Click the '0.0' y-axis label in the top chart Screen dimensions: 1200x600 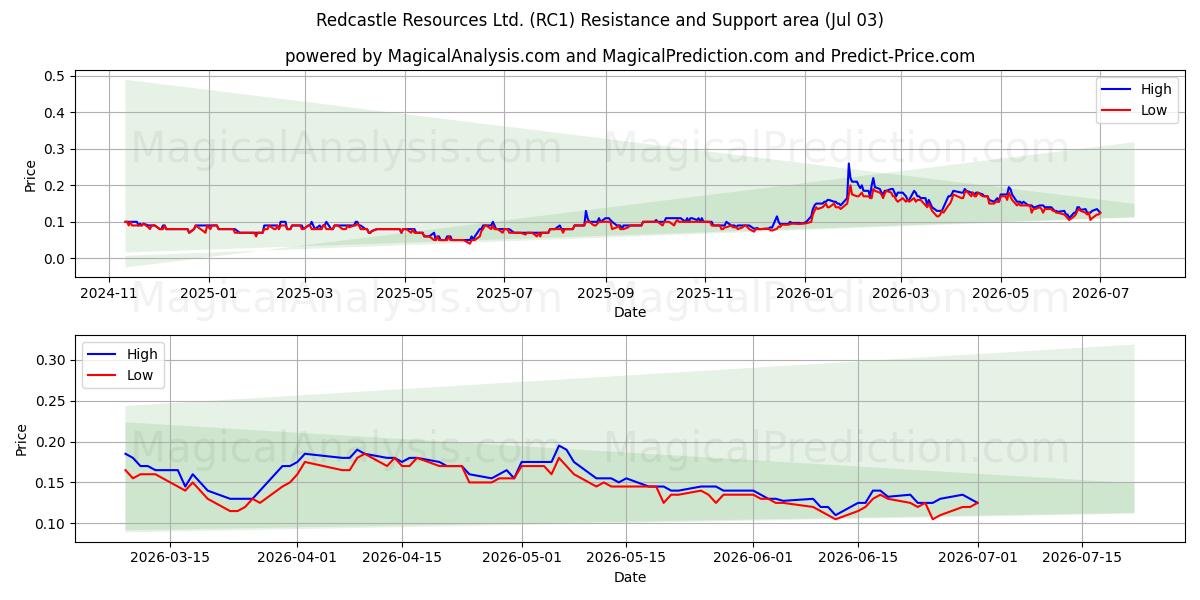pos(55,259)
